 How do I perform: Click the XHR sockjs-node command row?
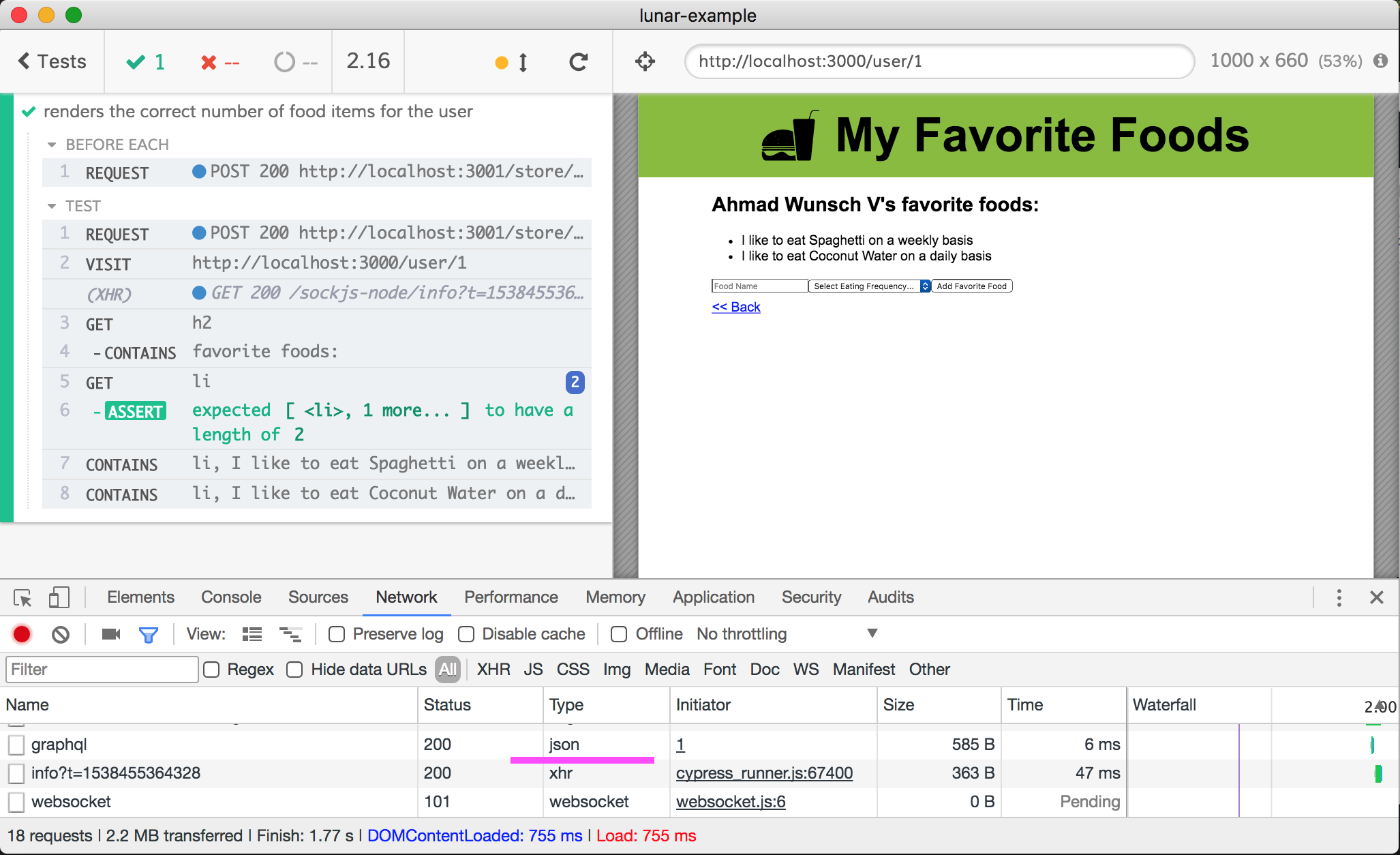coord(317,293)
